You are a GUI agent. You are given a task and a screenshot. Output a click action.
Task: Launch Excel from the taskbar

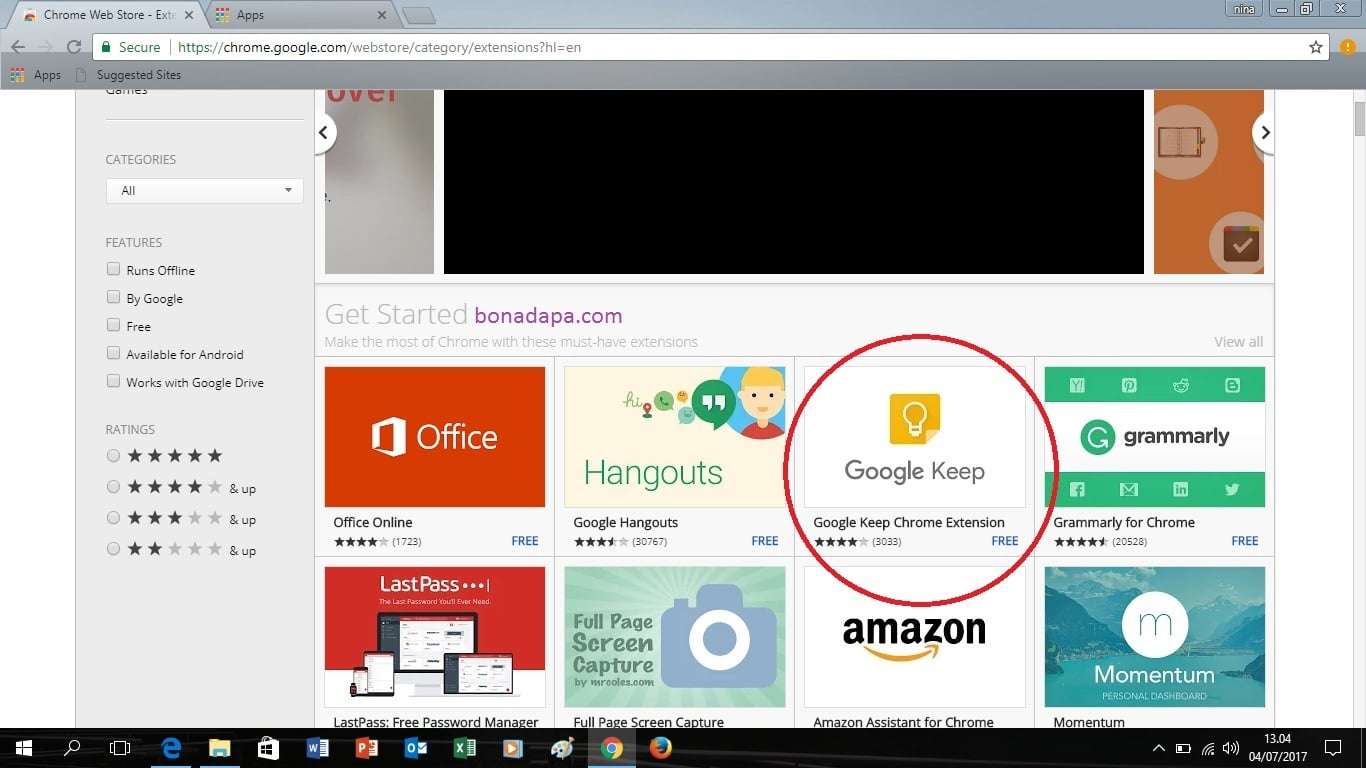click(464, 748)
